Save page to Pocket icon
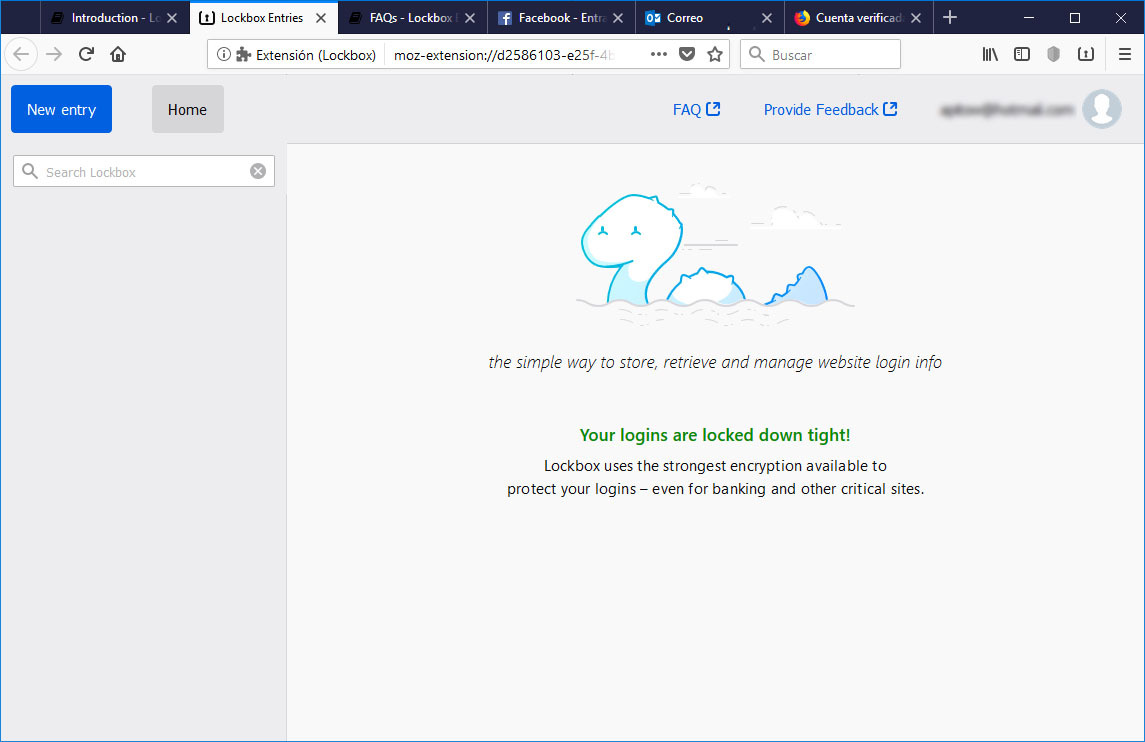The width and height of the screenshot is (1145, 742). 686,54
